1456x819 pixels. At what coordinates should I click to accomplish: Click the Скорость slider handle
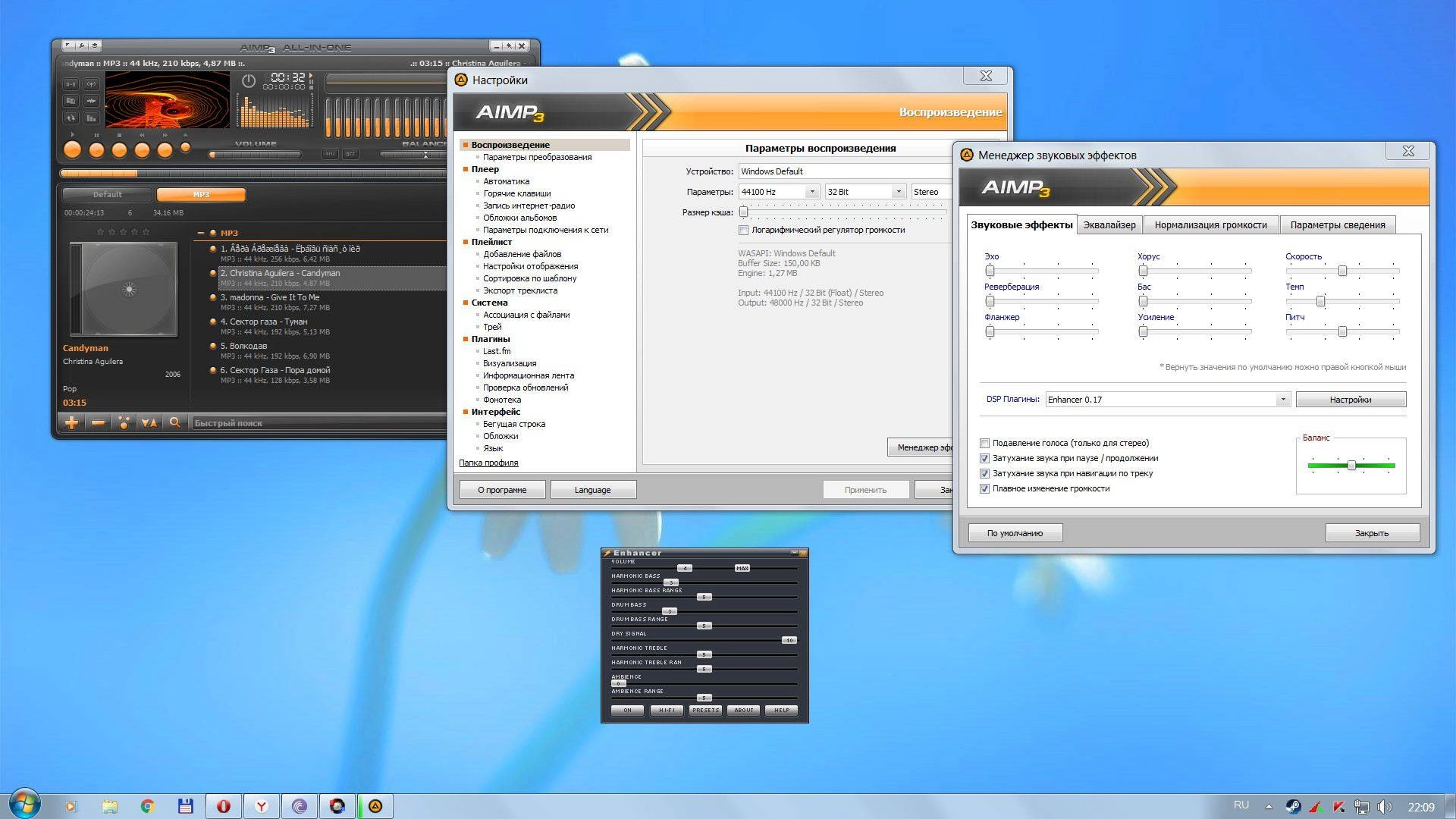[1342, 271]
